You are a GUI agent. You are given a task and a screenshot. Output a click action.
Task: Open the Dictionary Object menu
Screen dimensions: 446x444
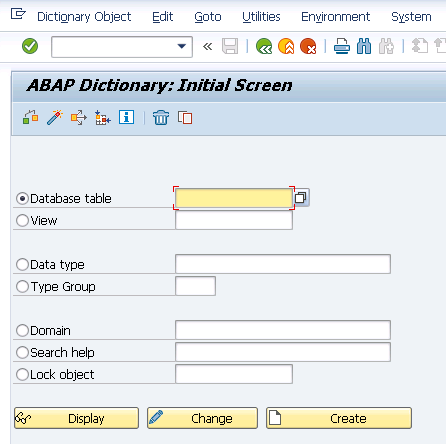coord(84,17)
